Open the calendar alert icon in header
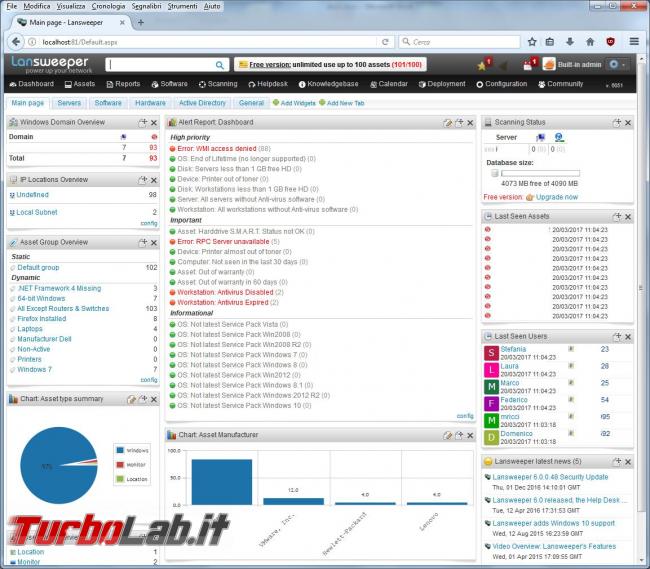The width and height of the screenshot is (650, 569). pos(529,65)
